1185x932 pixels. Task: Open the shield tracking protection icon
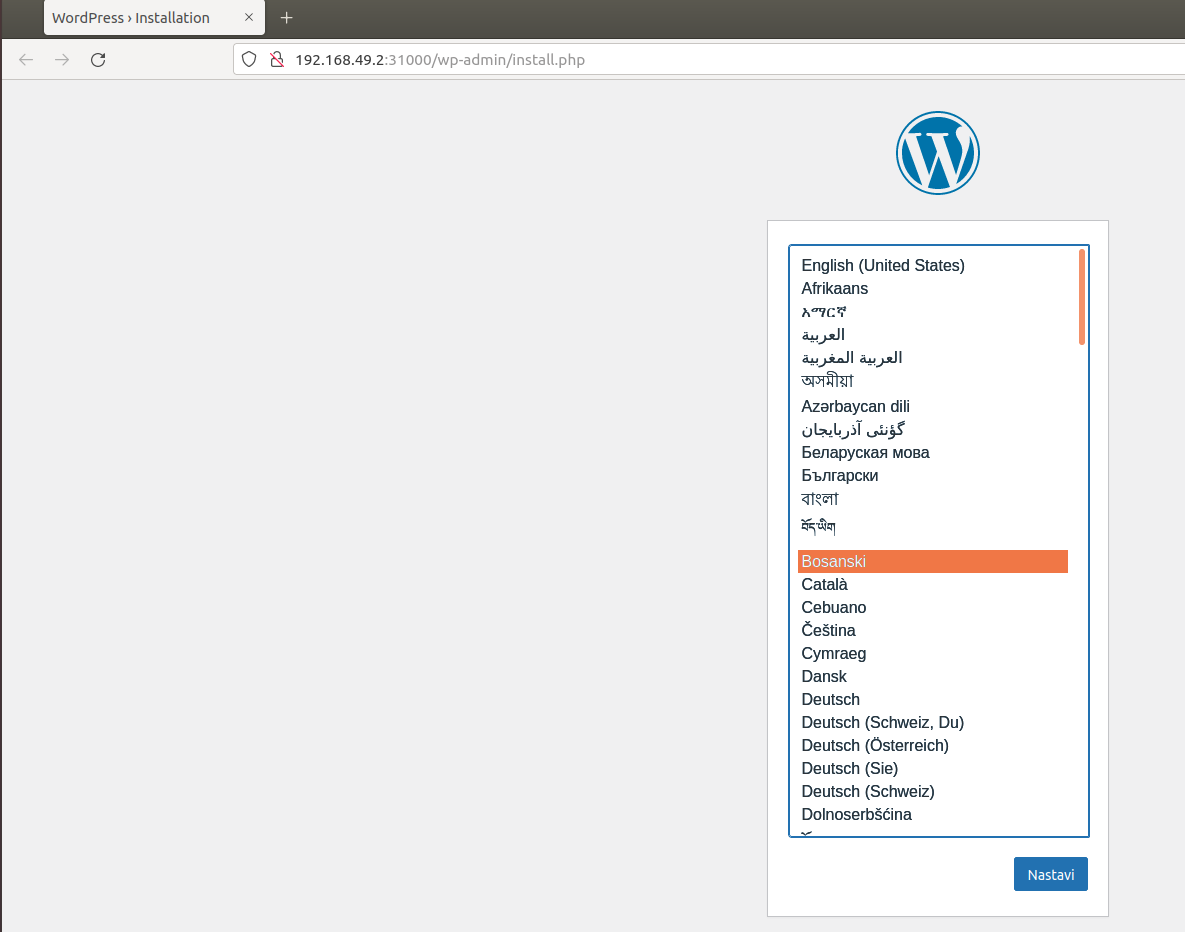tap(249, 60)
